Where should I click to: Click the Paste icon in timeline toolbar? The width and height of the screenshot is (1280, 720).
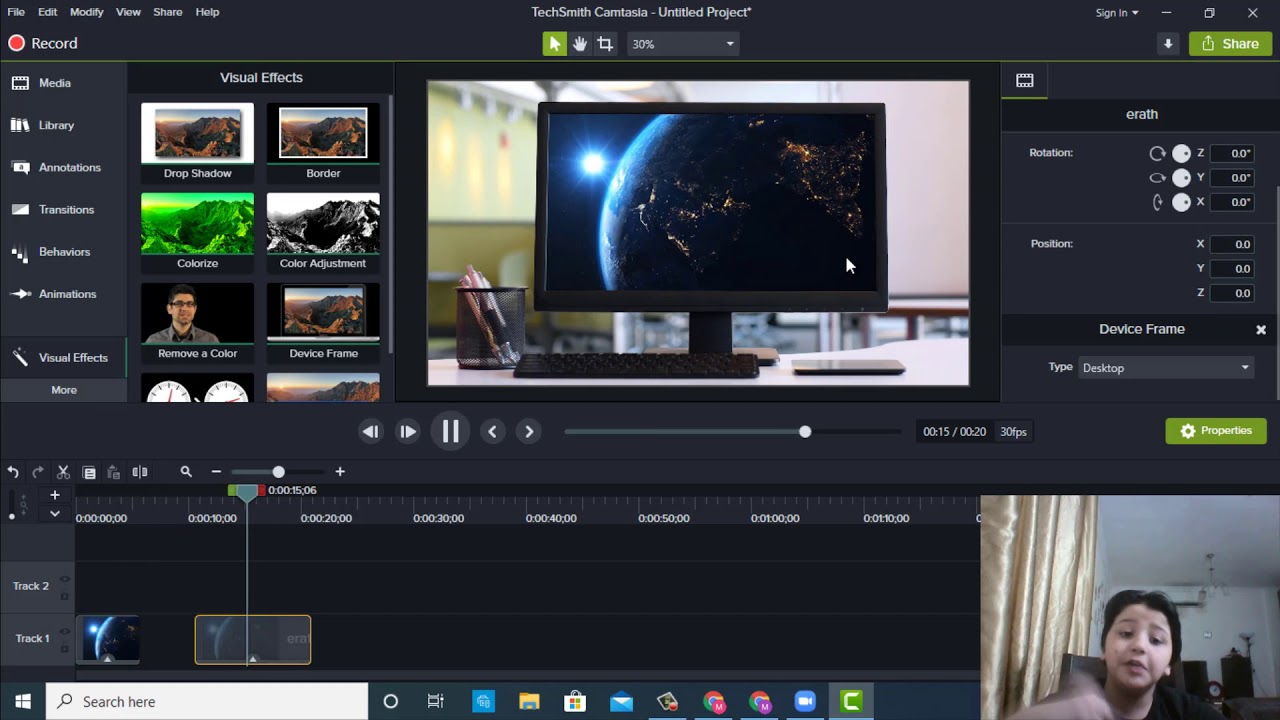tap(113, 472)
